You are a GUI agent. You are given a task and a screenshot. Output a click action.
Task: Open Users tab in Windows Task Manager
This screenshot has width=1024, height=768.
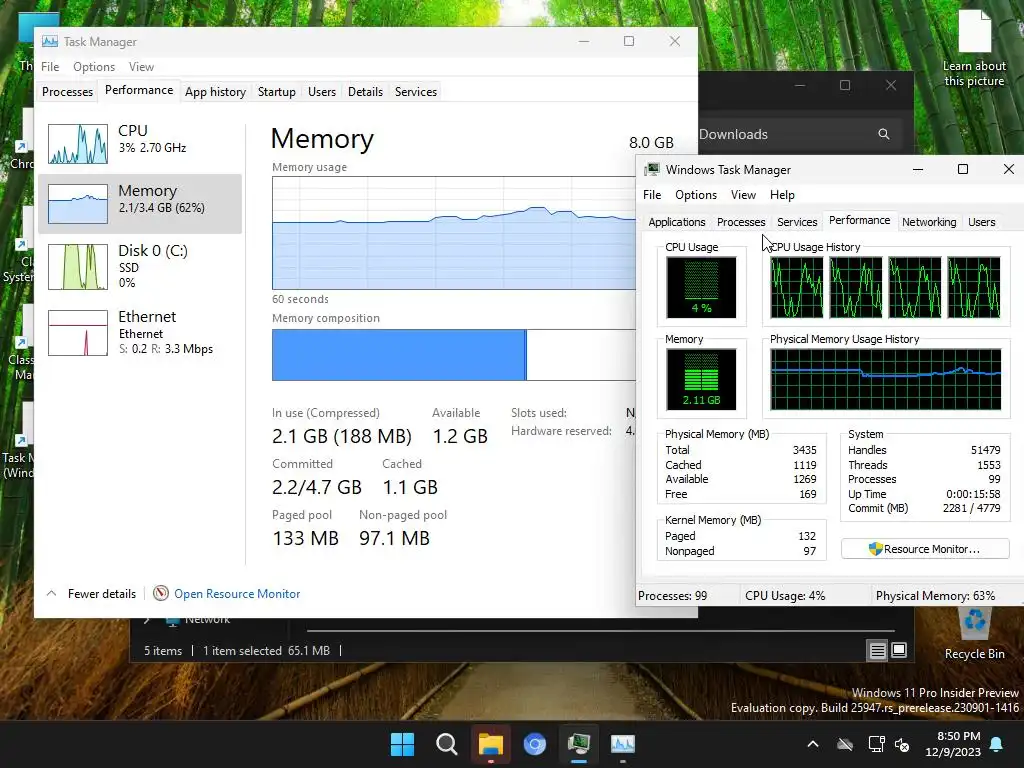tap(982, 222)
